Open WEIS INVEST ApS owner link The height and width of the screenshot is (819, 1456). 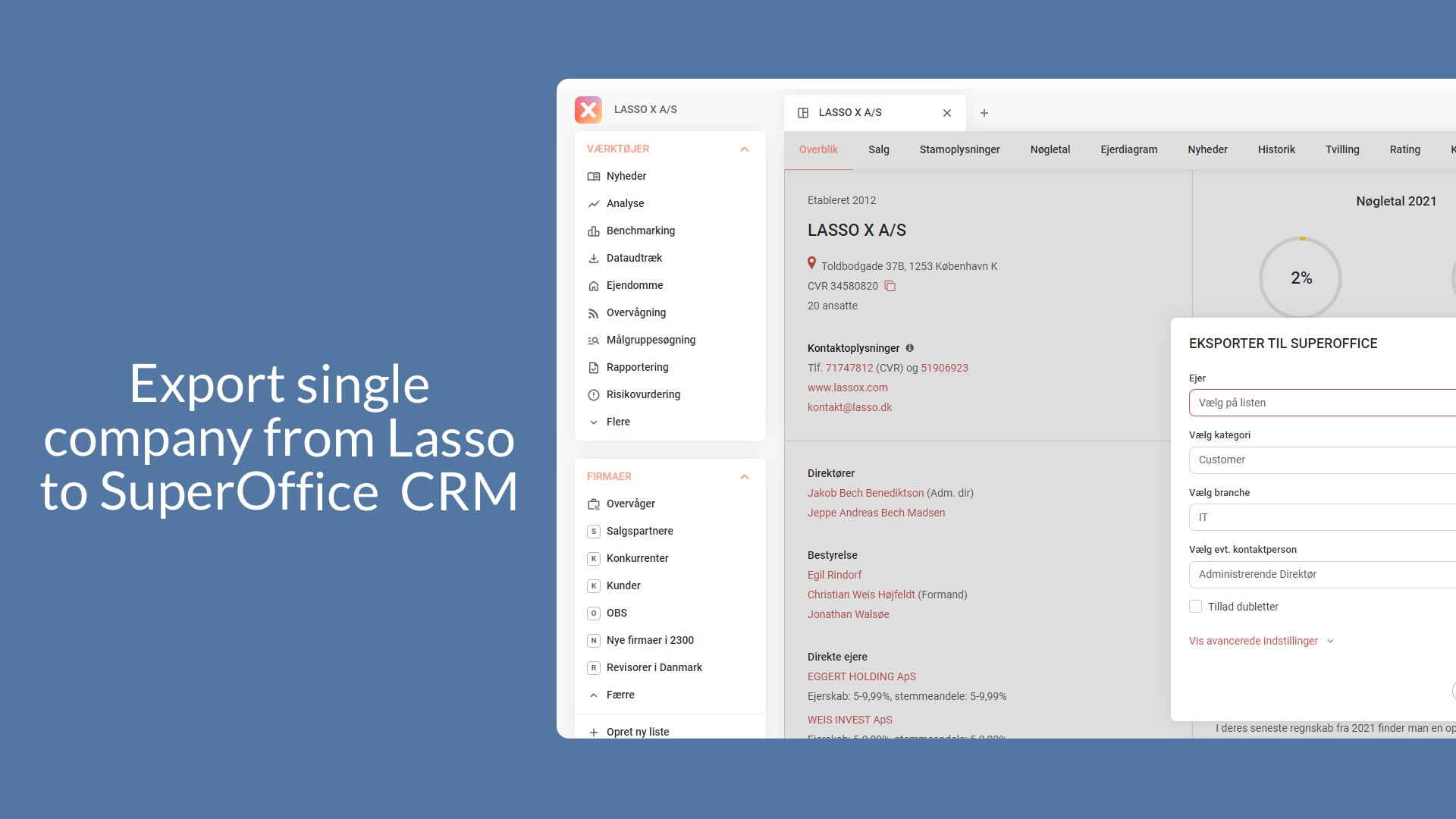849,720
